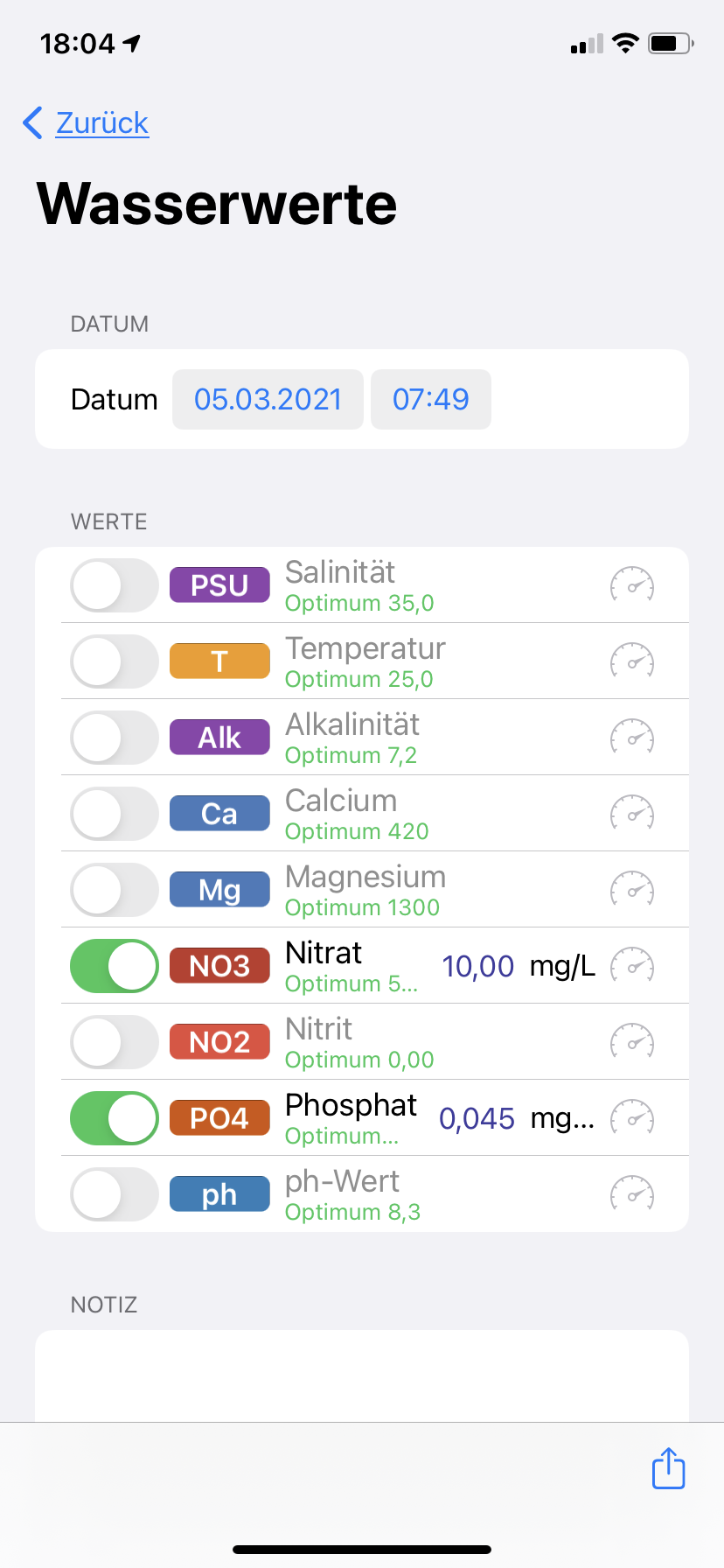
Task: Tap the gauge icon for Magnesium
Action: (631, 890)
